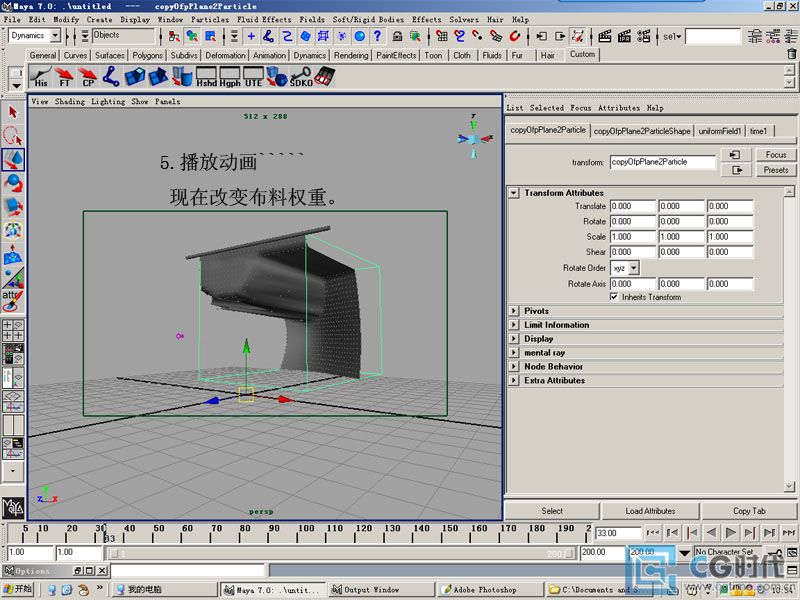Screen dimensions: 800x600
Task: Click the Load Attributes button
Action: pyautogui.click(x=650, y=511)
